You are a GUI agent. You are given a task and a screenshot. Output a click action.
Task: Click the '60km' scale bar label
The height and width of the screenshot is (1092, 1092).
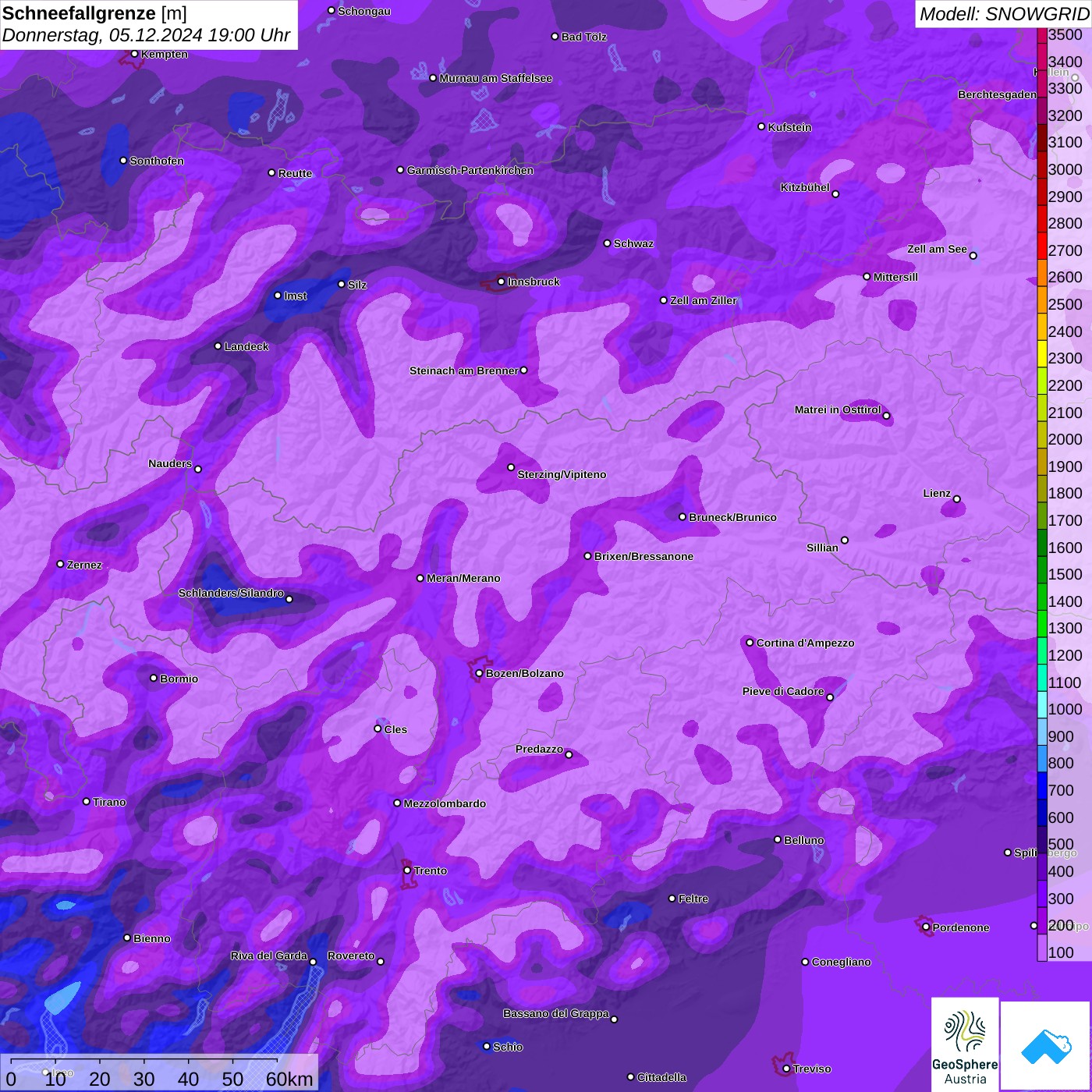[289, 1079]
